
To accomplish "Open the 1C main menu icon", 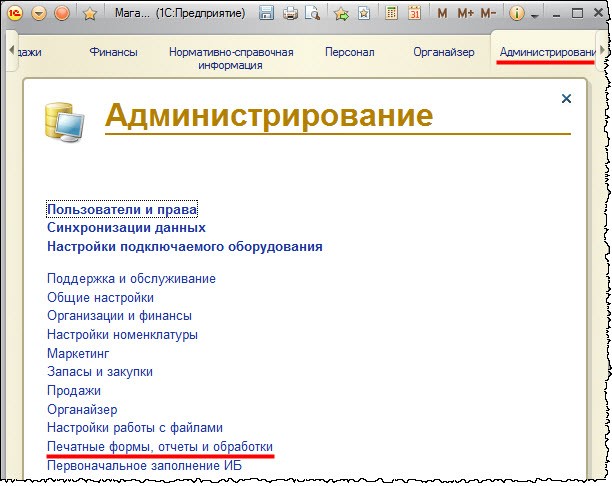I will [x=15, y=13].
